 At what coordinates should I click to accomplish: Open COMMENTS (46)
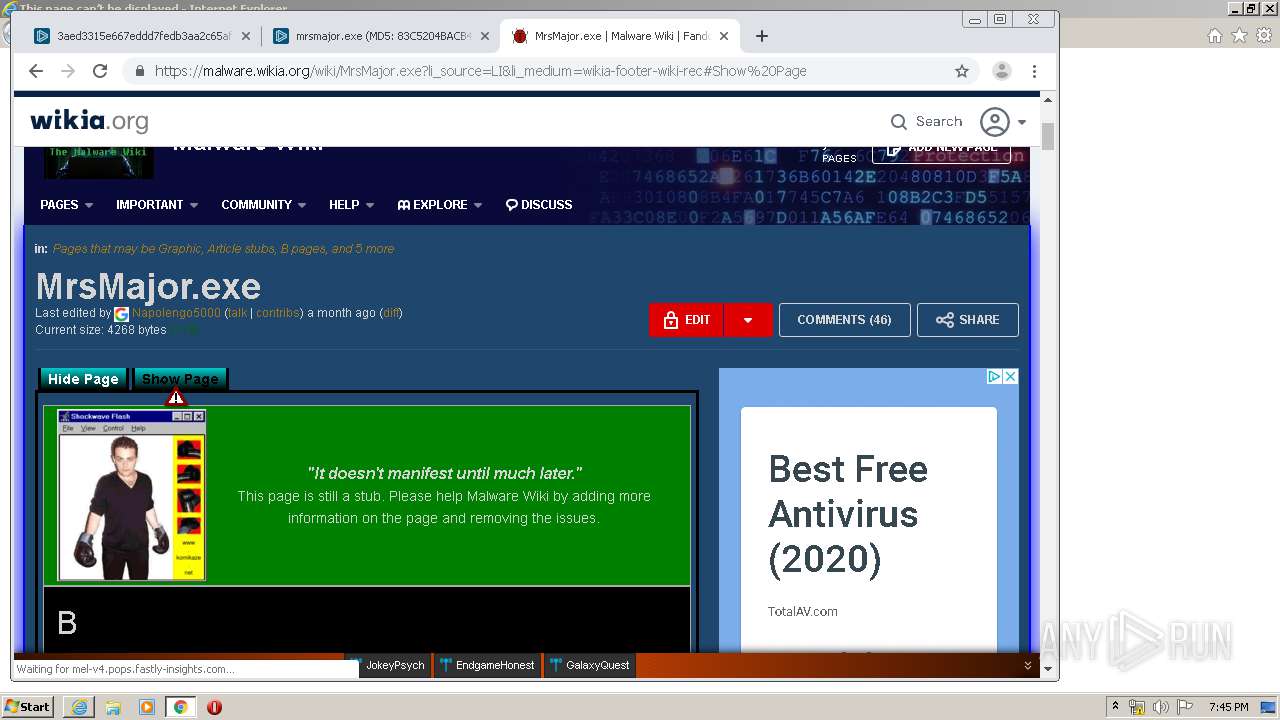[844, 320]
